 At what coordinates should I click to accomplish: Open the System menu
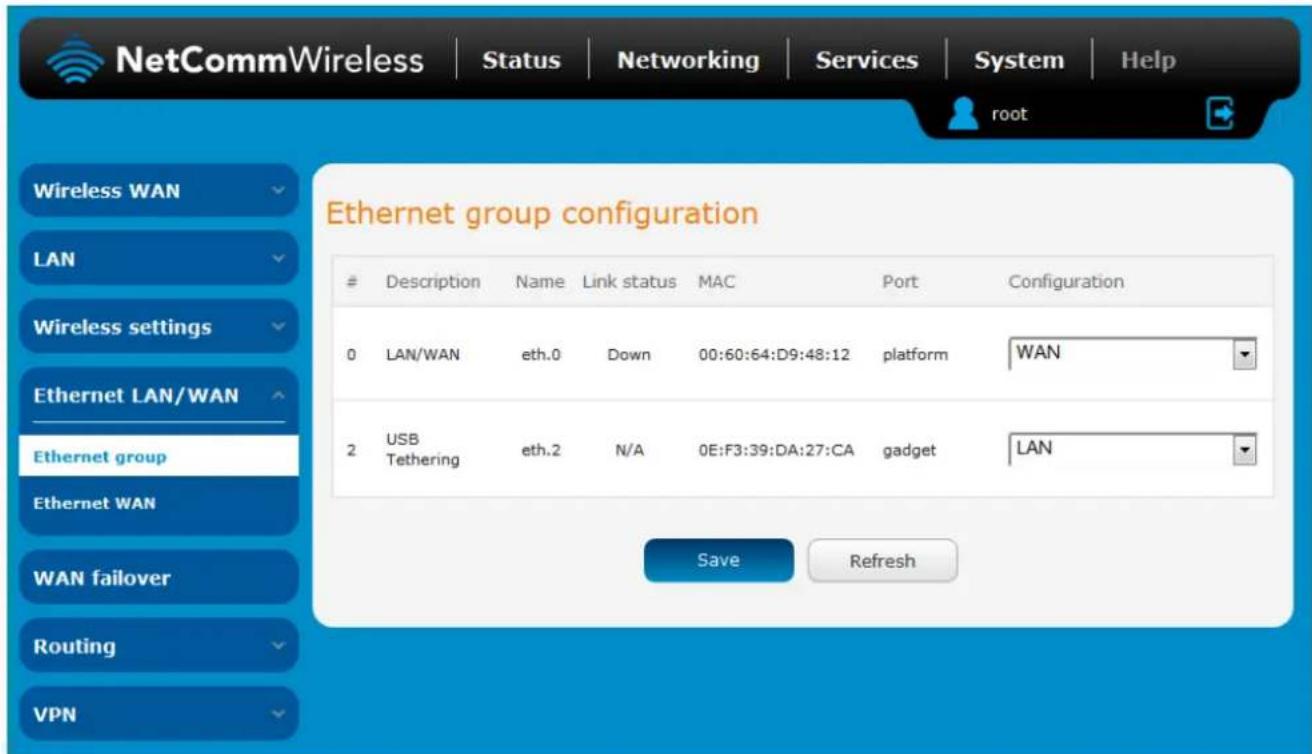[1019, 60]
